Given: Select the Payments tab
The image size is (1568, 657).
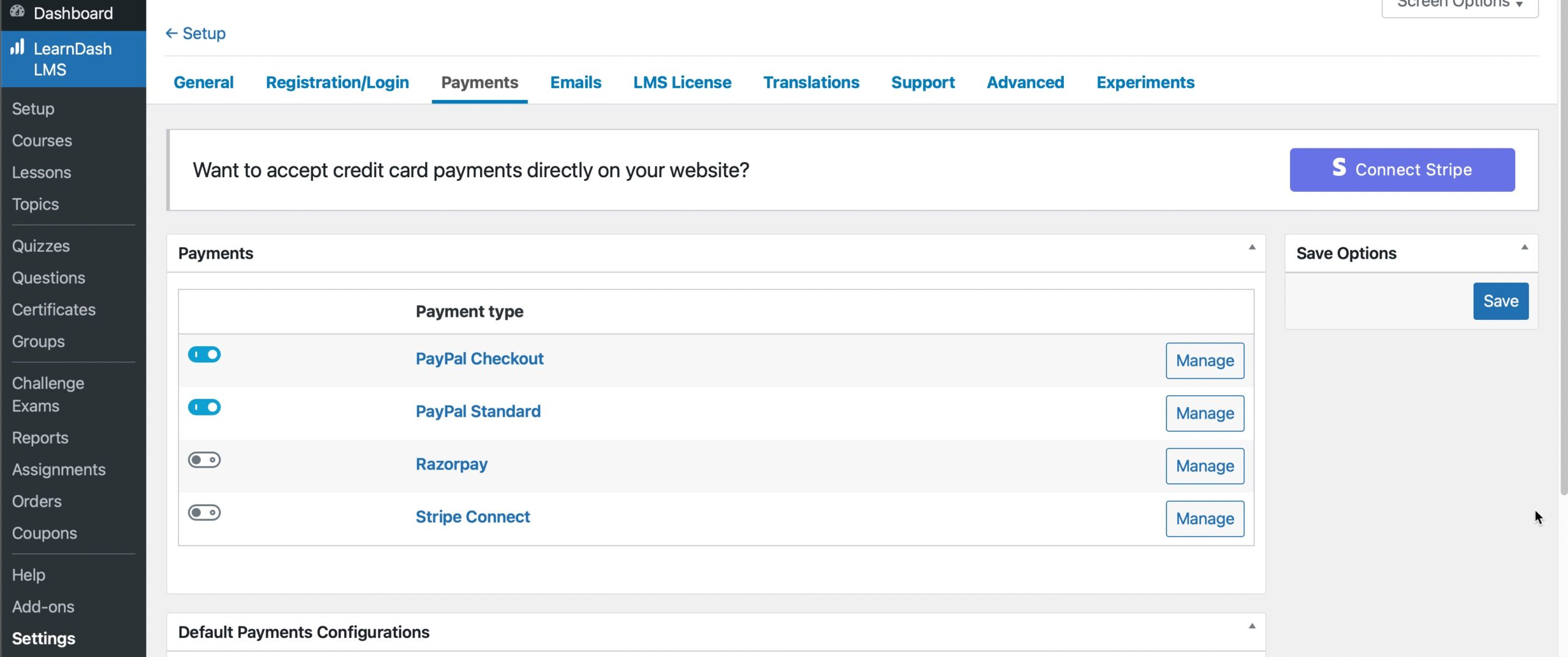Looking at the screenshot, I should click(x=480, y=82).
